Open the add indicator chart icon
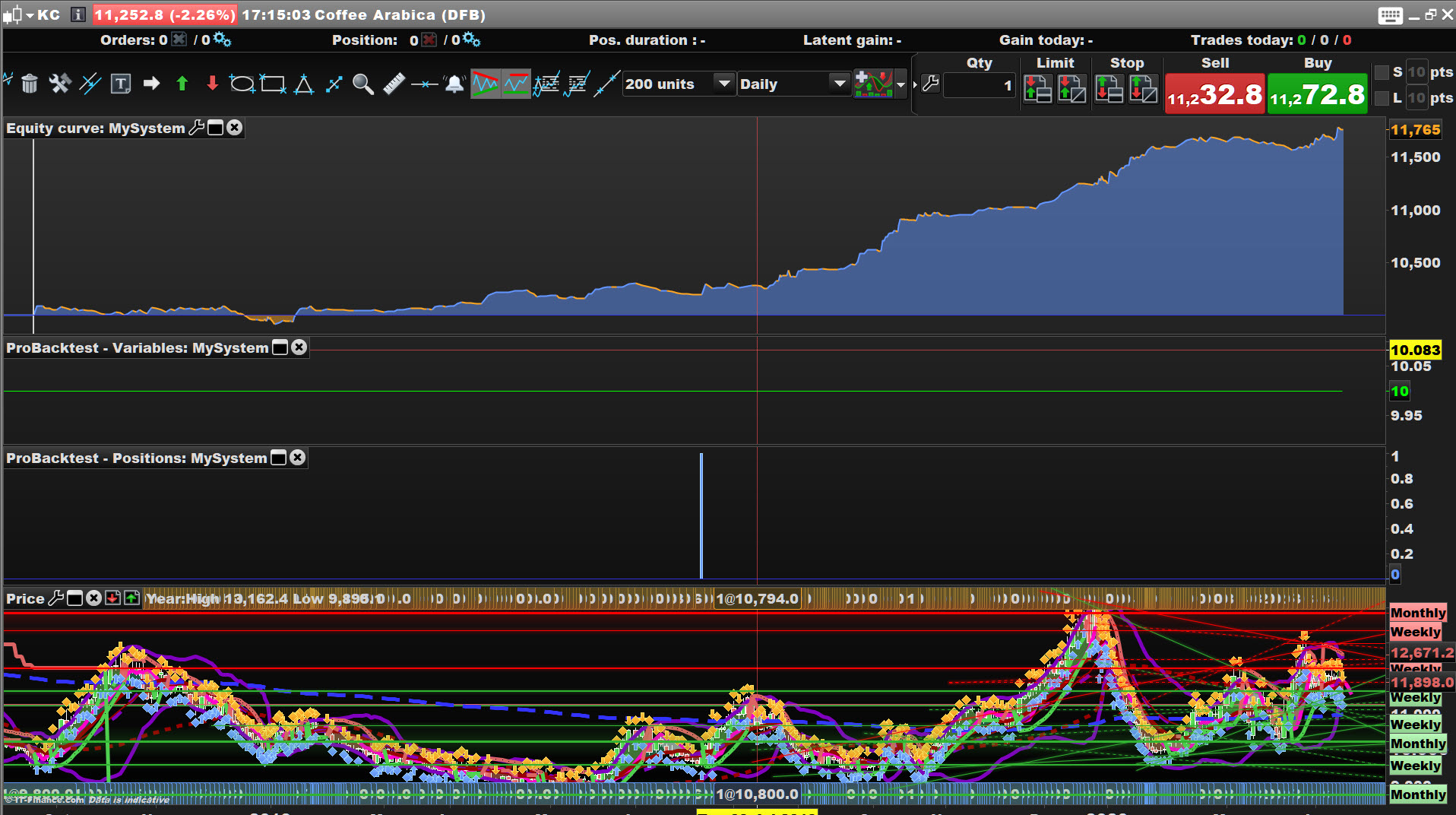Screen dimensions: 1456x815 tap(873, 84)
